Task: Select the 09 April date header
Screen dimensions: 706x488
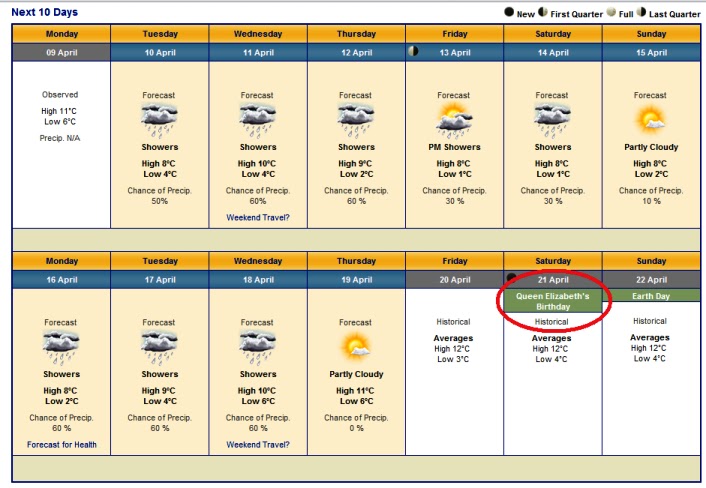Action: pyautogui.click(x=61, y=52)
